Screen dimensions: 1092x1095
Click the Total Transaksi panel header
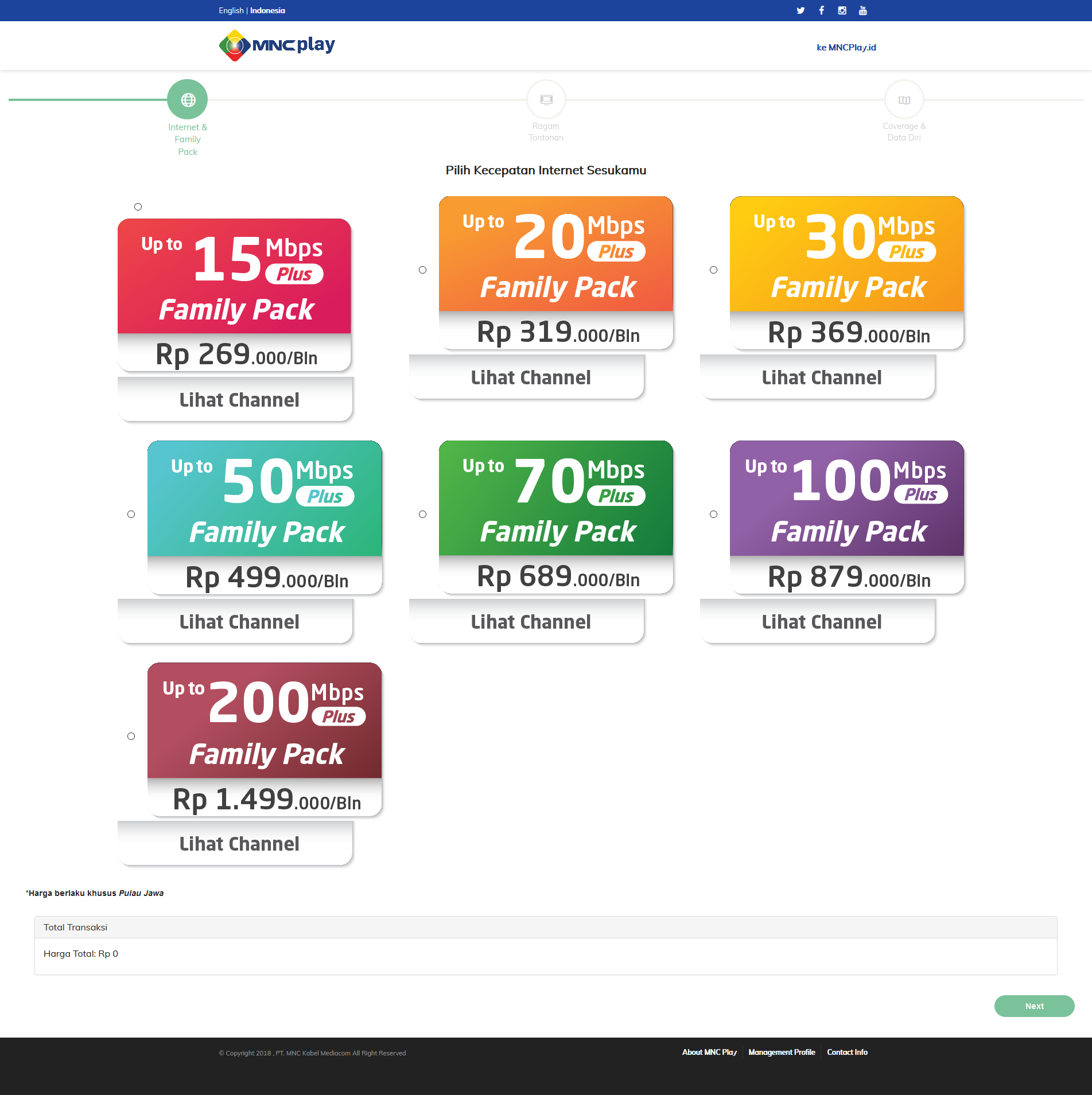tap(546, 927)
